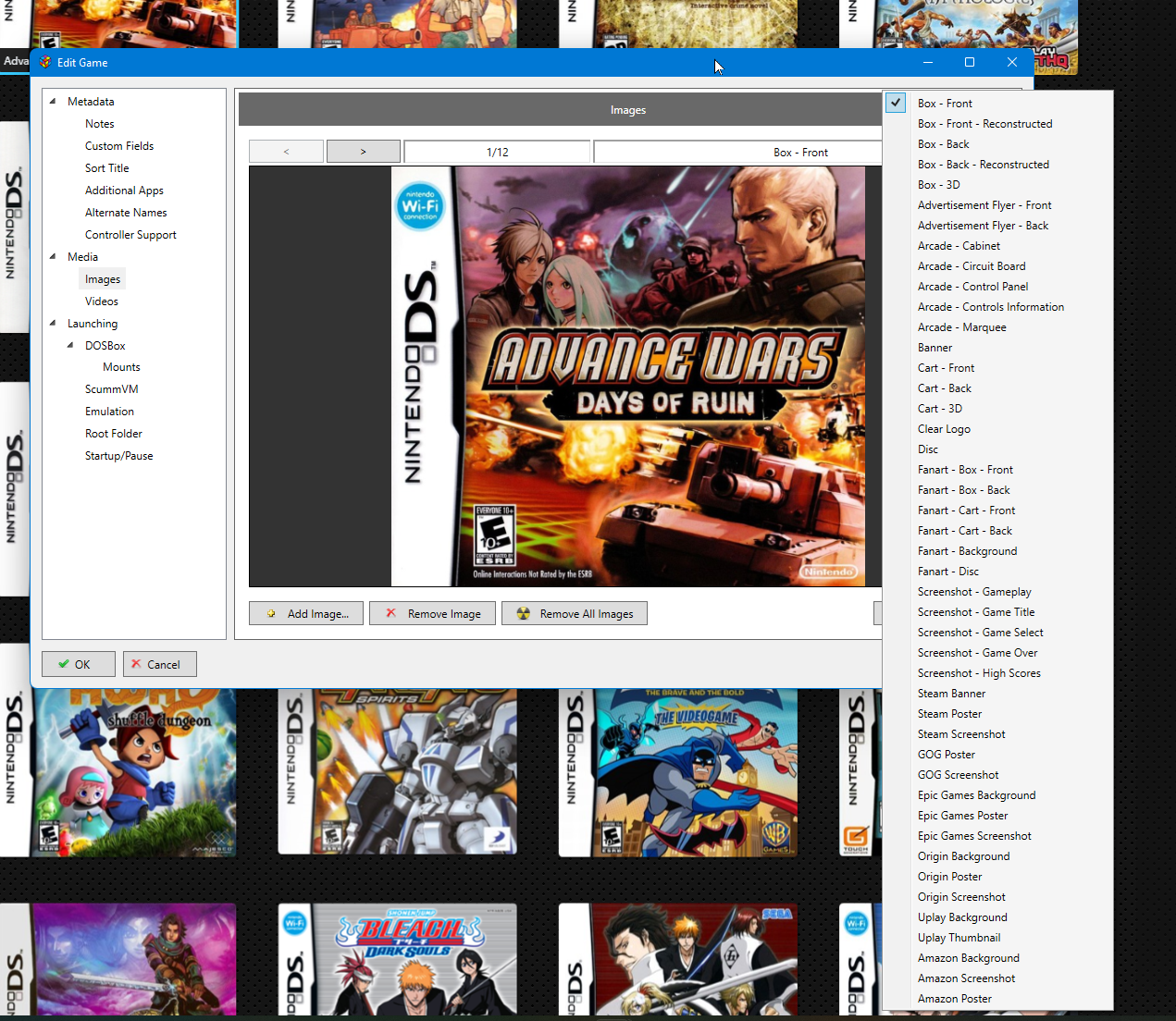Choose Box - Back from the list
Screen dimensions: 1176x1021
tap(997, 144)
